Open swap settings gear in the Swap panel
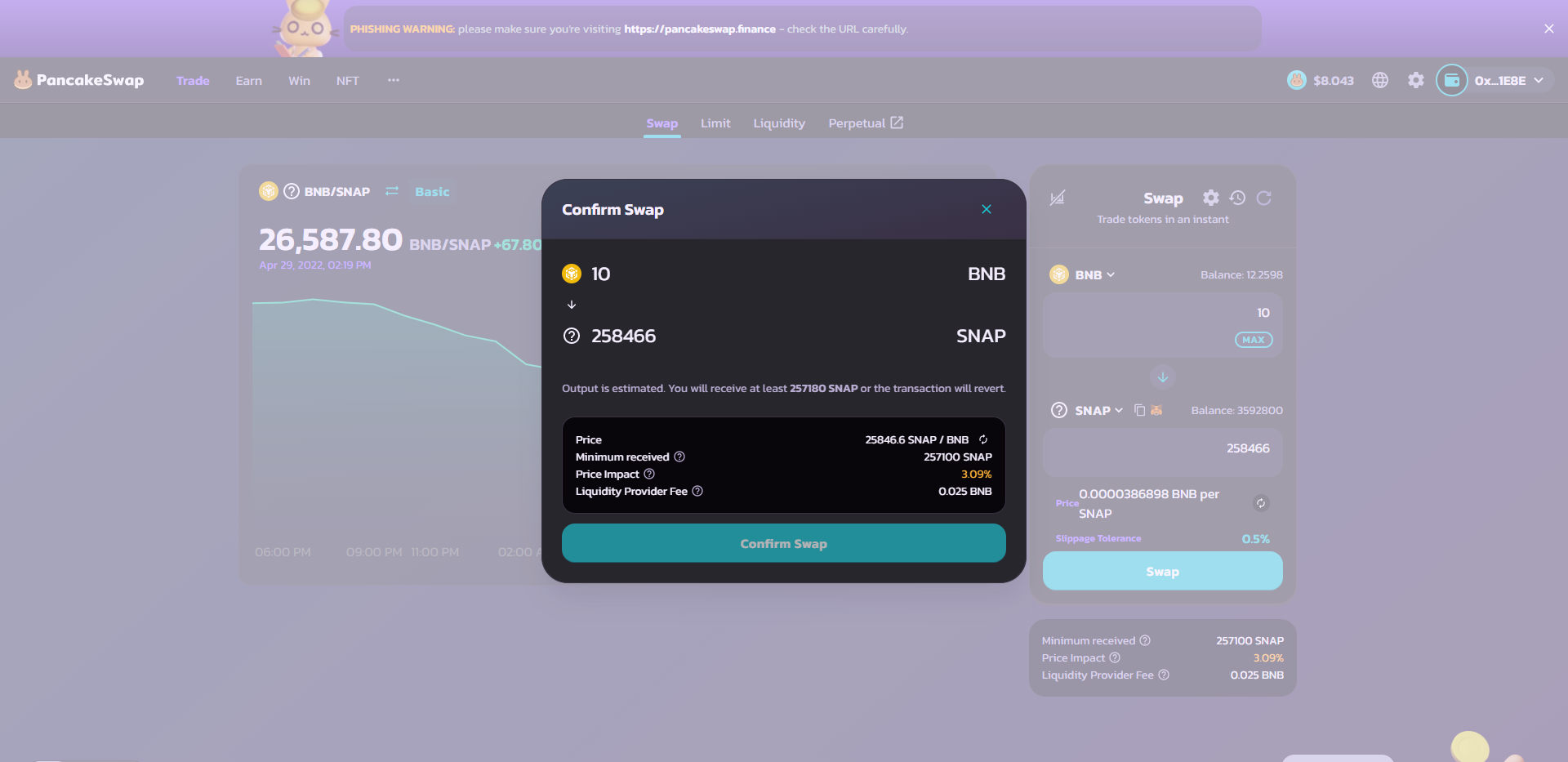This screenshot has width=1568, height=762. [1211, 198]
